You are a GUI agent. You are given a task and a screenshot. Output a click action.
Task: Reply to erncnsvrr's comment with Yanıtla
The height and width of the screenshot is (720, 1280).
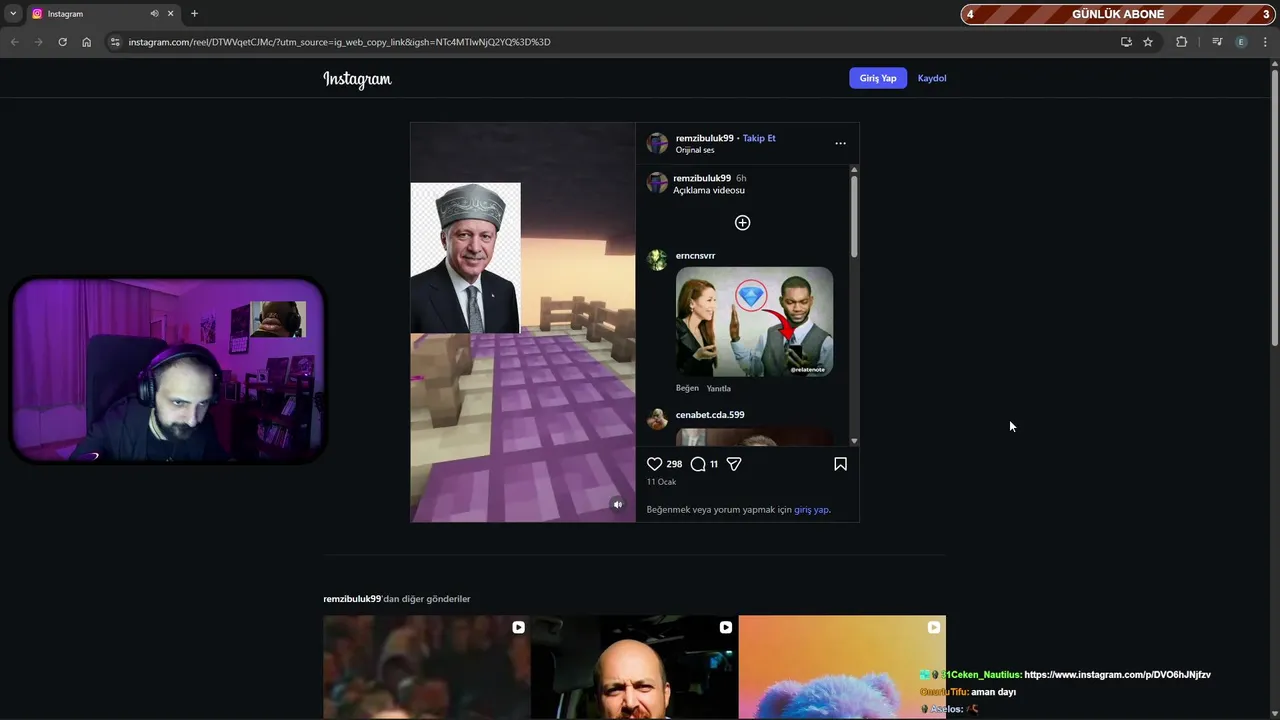coord(719,388)
